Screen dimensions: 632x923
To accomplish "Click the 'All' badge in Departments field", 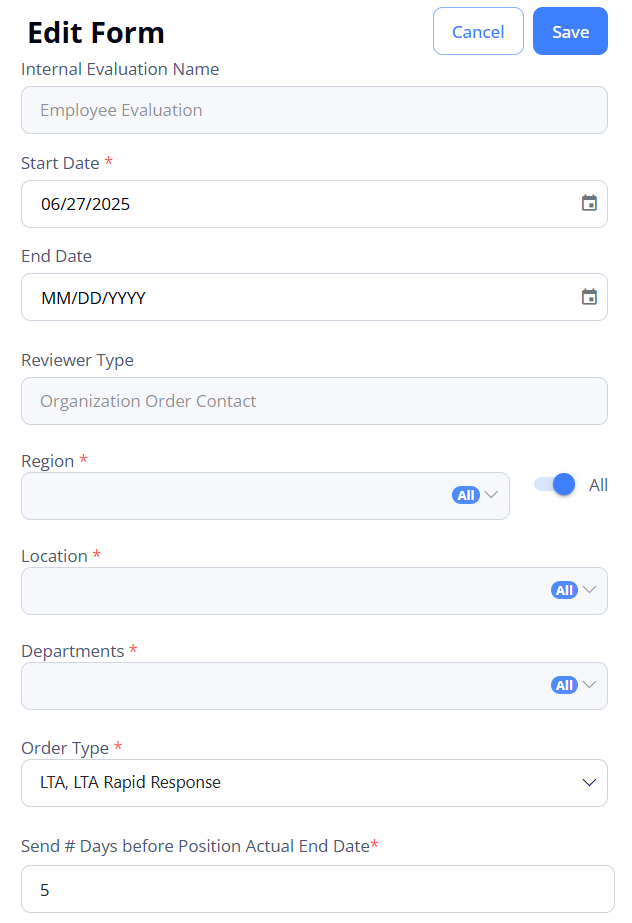I will 564,685.
